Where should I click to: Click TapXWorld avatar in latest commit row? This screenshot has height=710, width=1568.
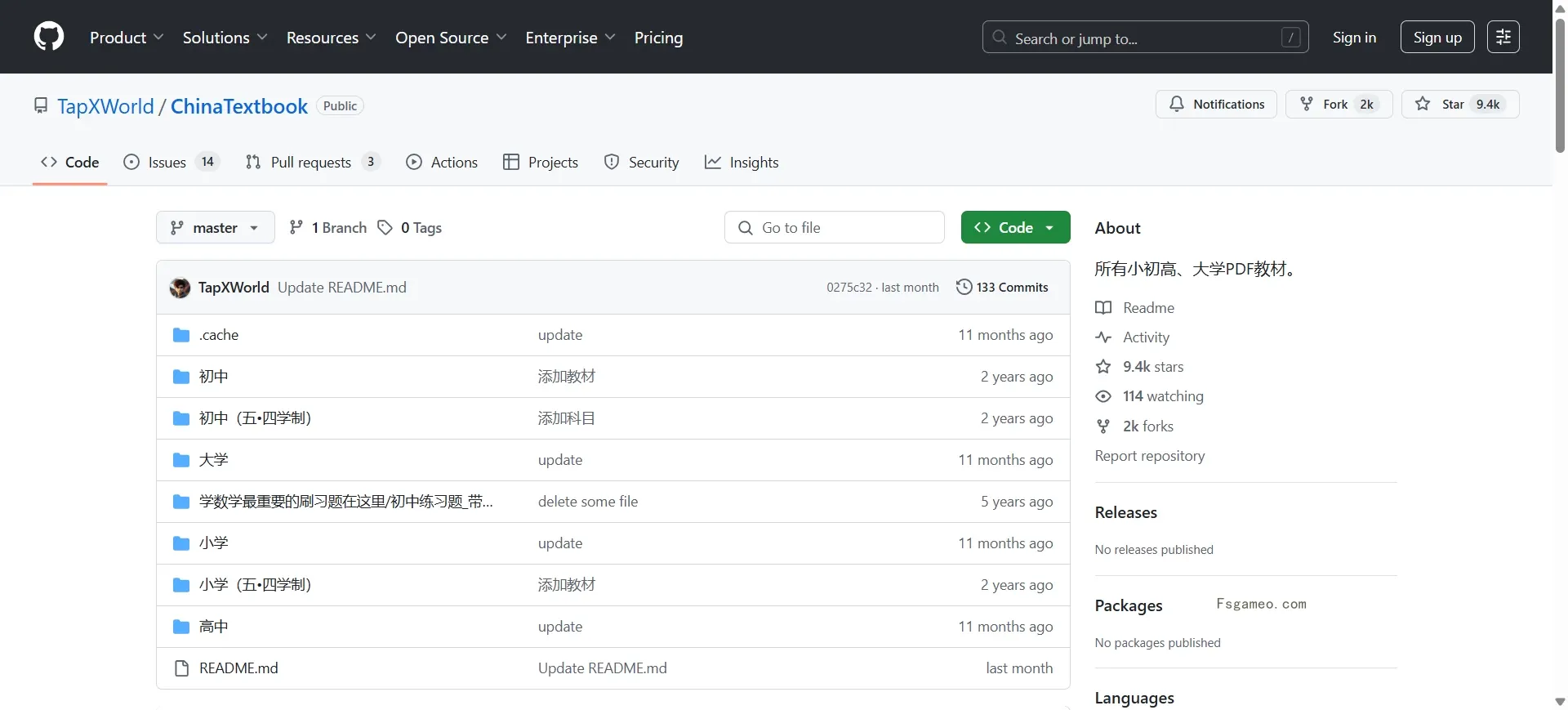180,288
